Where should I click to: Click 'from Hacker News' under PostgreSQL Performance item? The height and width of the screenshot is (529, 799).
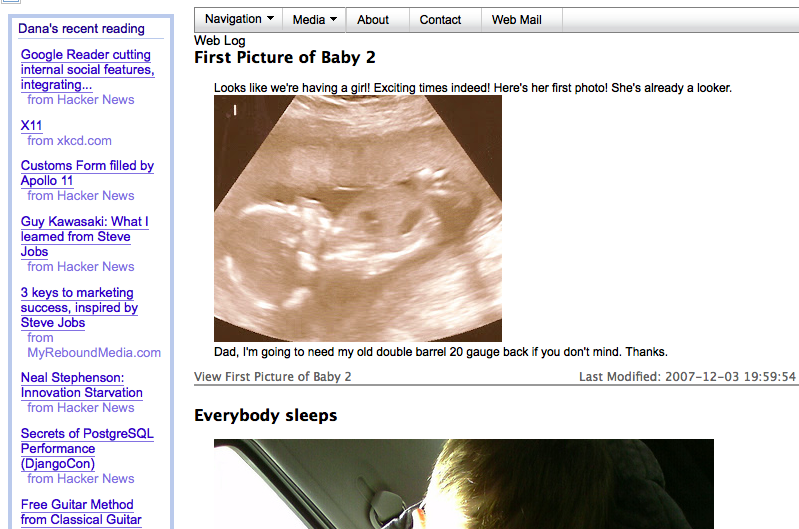pyautogui.click(x=81, y=479)
